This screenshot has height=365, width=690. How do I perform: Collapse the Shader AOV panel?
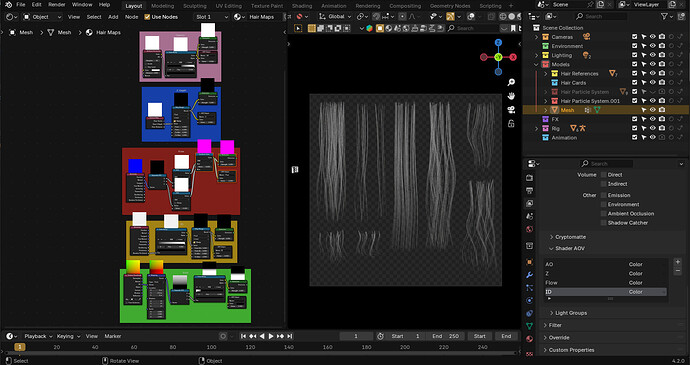[x=551, y=248]
